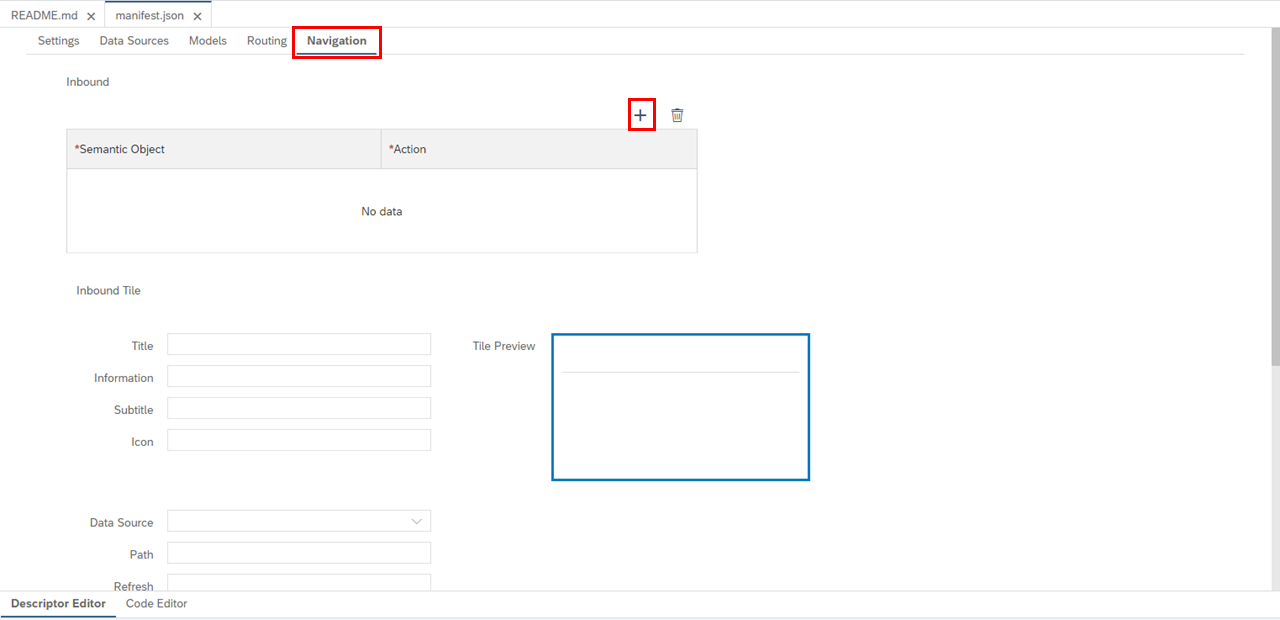
Task: Open the Settings tab
Action: (59, 41)
